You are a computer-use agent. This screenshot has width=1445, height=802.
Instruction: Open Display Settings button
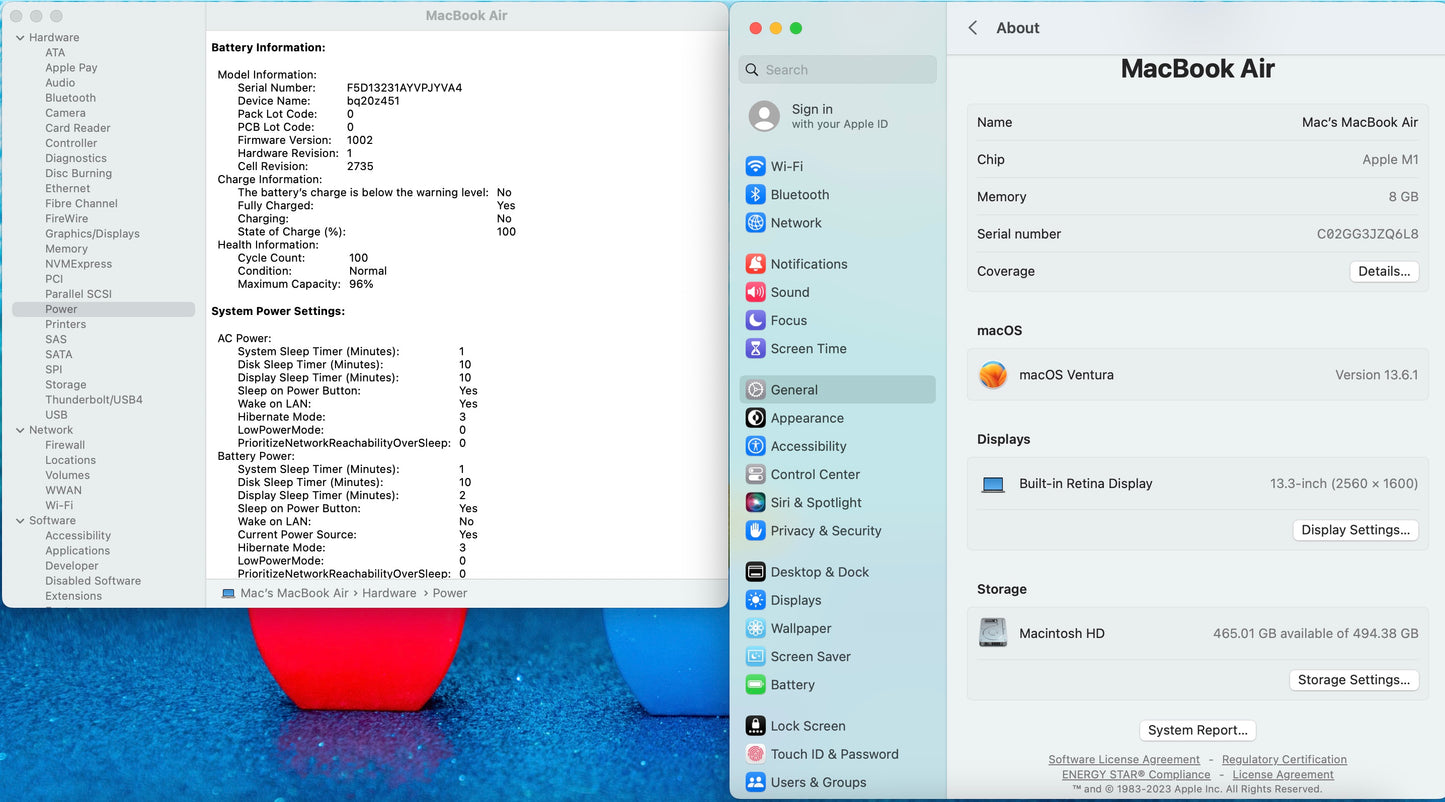click(x=1355, y=530)
